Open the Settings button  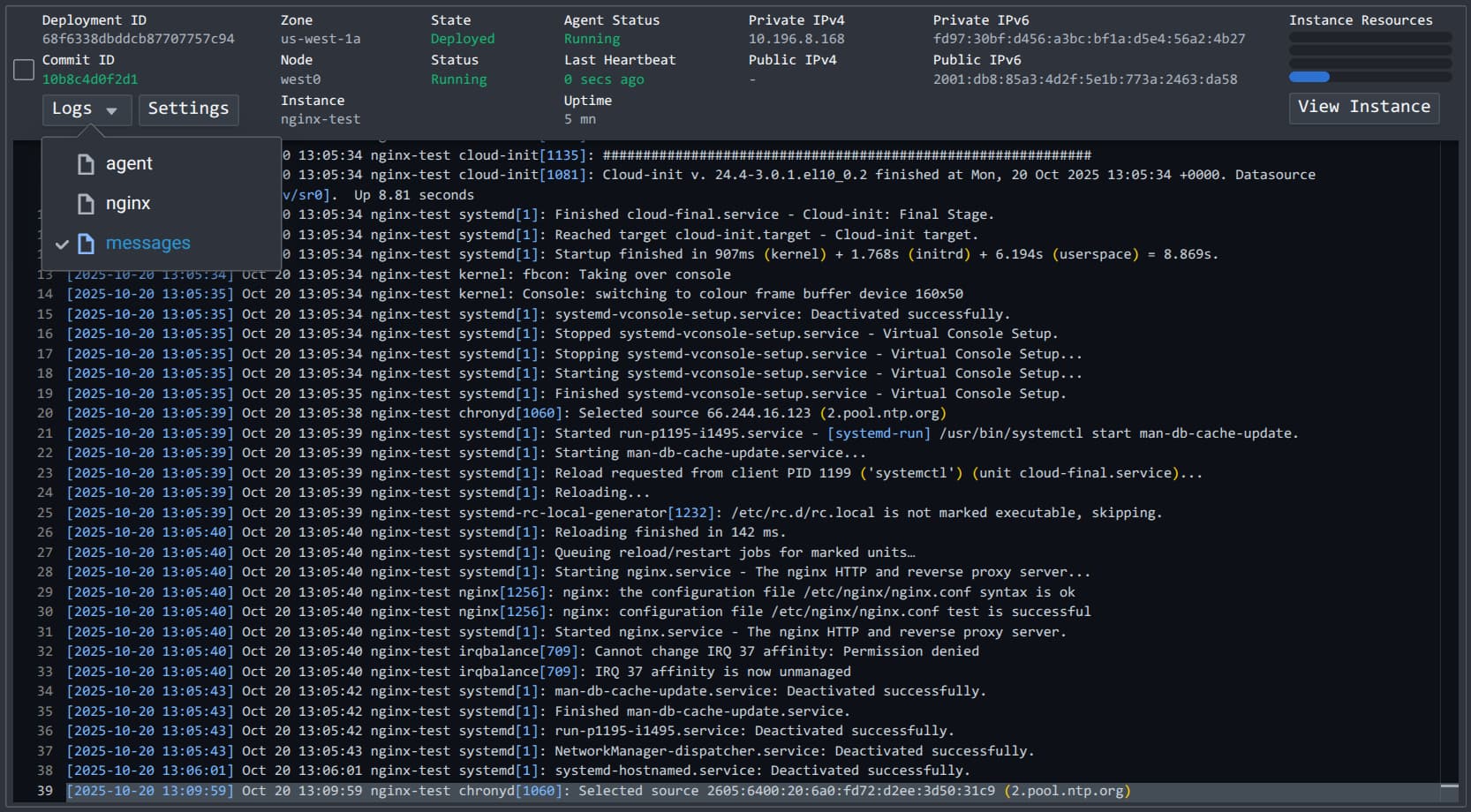pos(188,109)
